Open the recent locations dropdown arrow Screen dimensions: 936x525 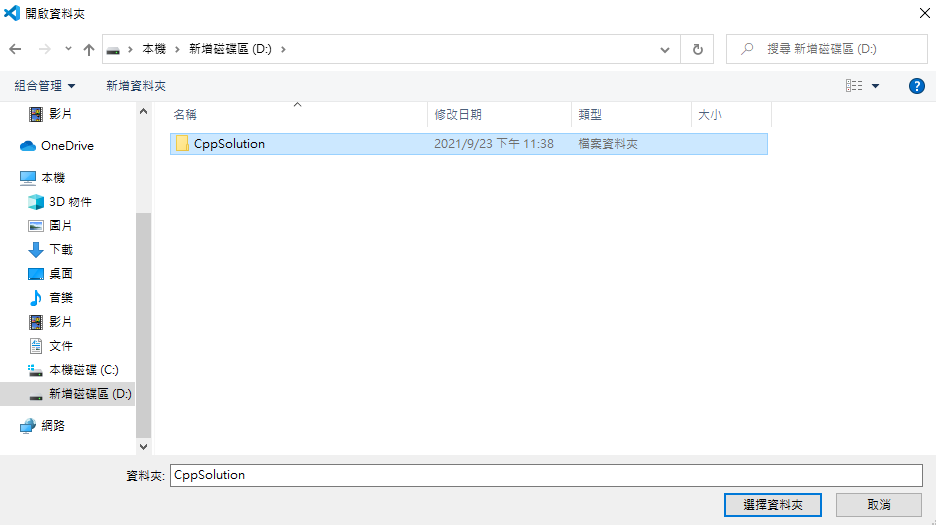[68, 49]
